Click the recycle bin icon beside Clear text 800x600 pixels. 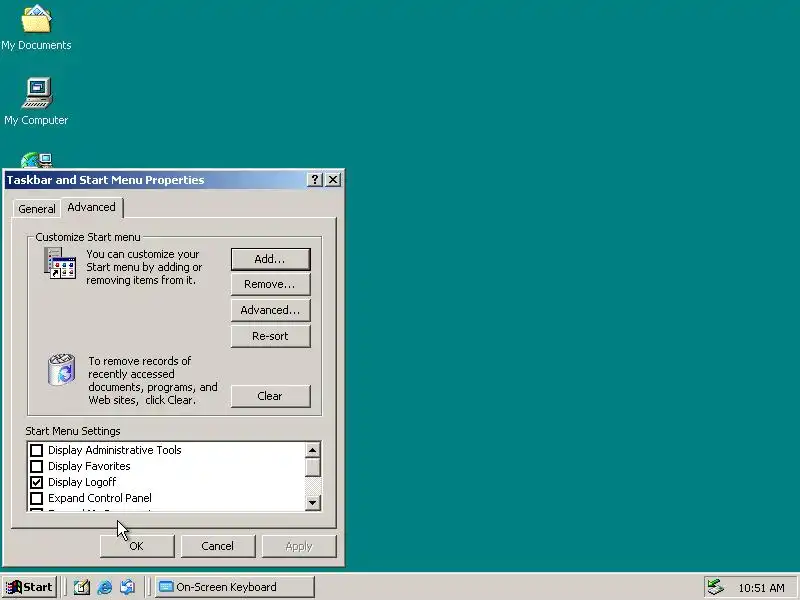[62, 369]
